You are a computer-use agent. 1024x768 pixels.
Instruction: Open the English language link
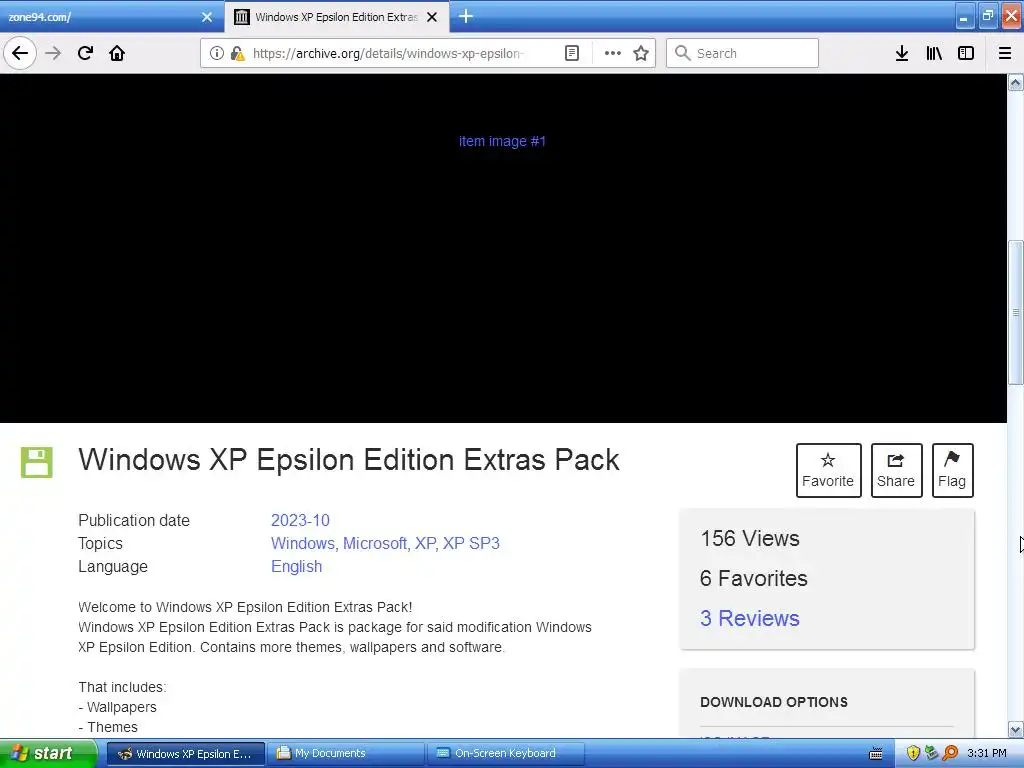coord(296,566)
